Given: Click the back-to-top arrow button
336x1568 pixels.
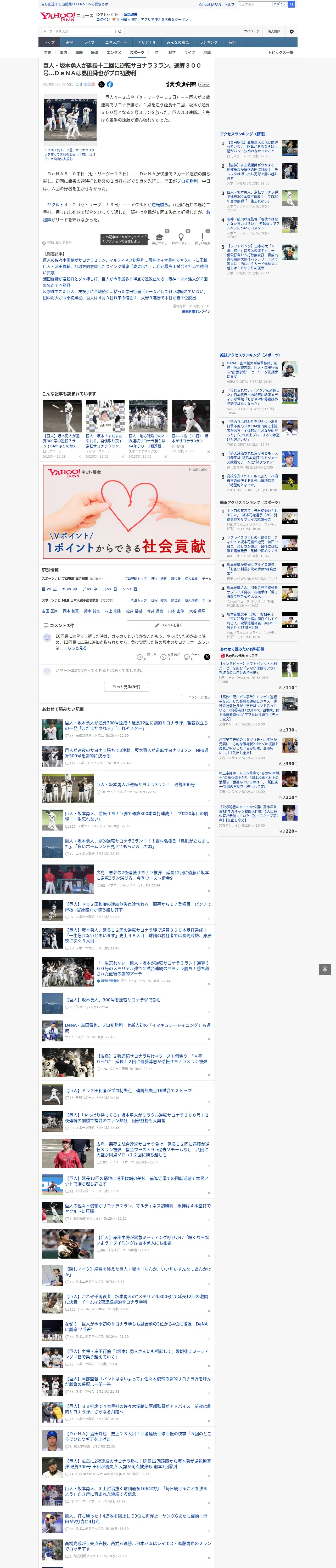Looking at the screenshot, I should point(325,970).
